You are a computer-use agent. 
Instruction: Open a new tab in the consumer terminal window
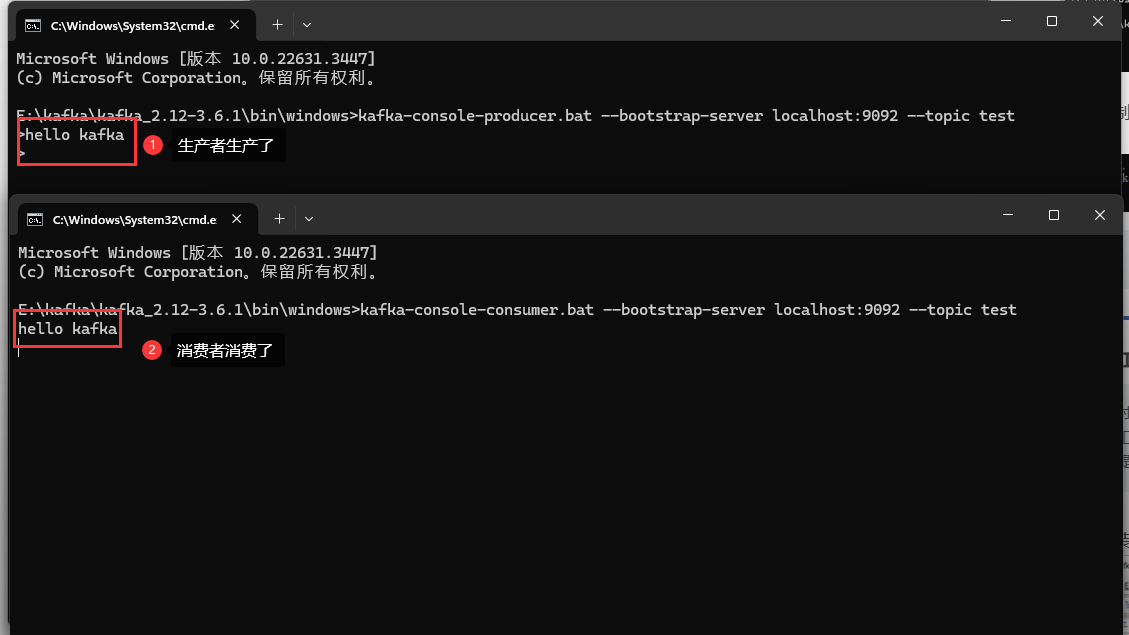pyautogui.click(x=277, y=218)
